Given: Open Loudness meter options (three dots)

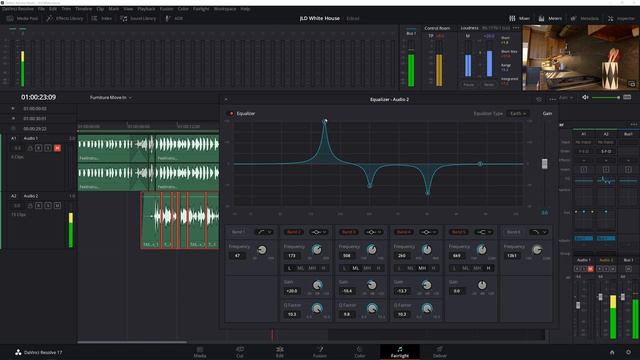Looking at the screenshot, I should (516, 28).
